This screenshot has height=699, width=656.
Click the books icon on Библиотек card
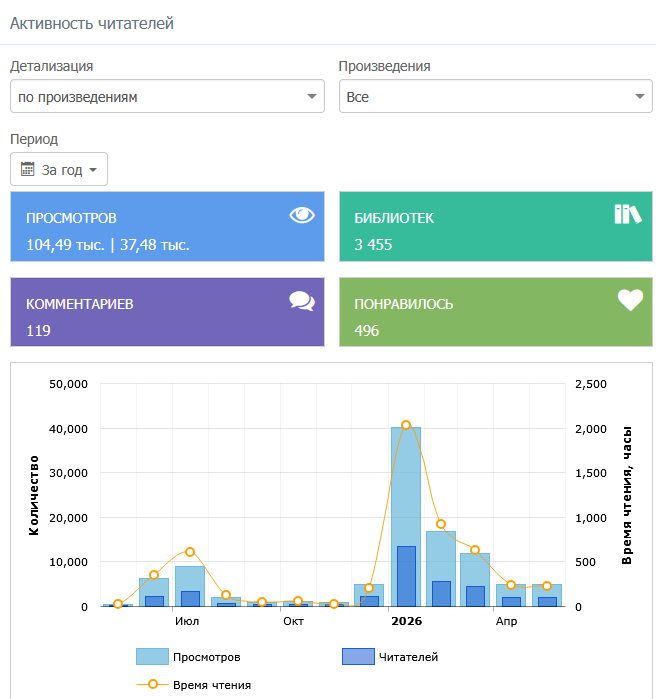(627, 214)
